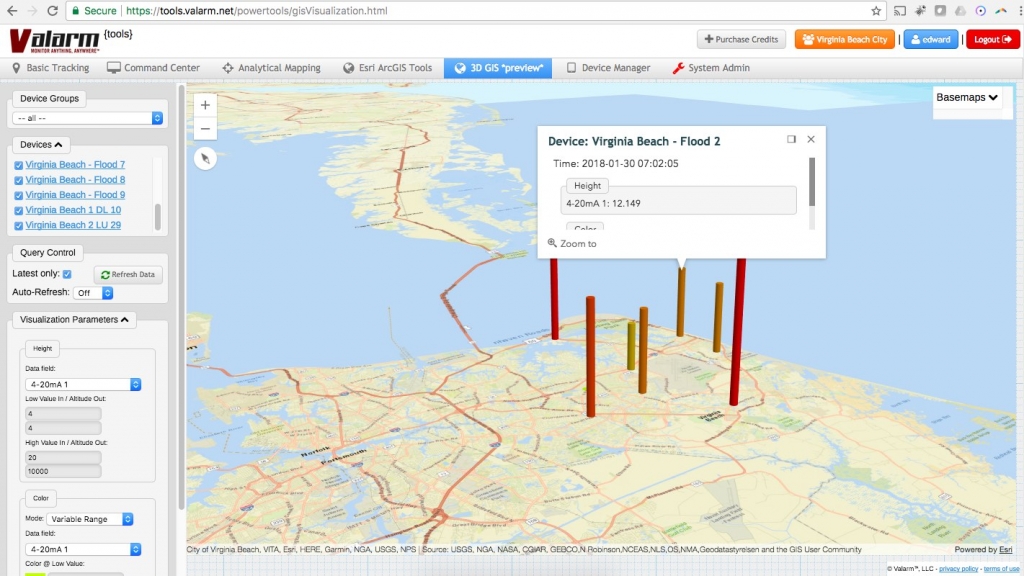Bookmark this page with the star
This screenshot has width=1024, height=576.
click(876, 11)
